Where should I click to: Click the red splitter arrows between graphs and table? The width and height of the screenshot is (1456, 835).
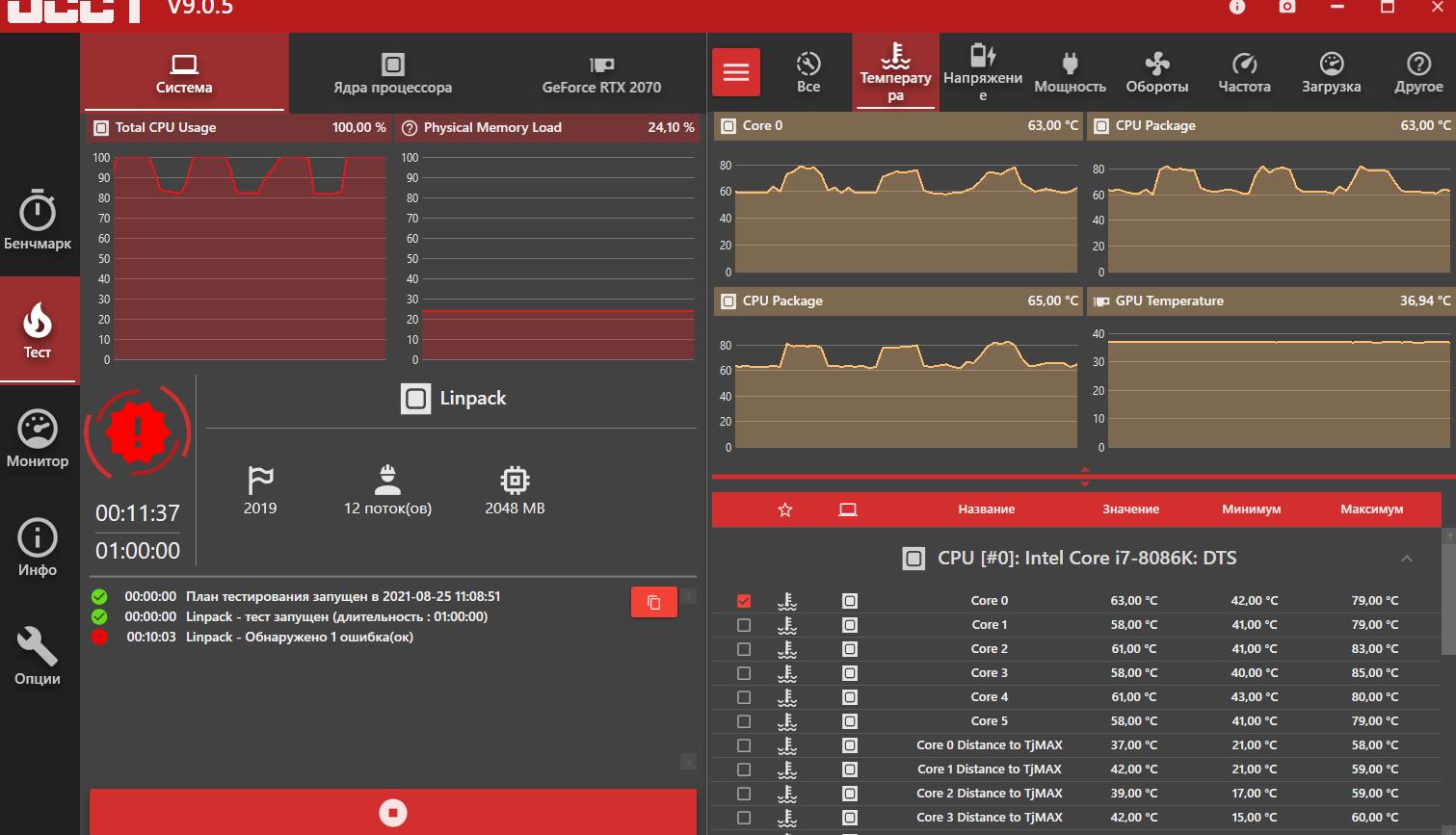pos(1084,477)
